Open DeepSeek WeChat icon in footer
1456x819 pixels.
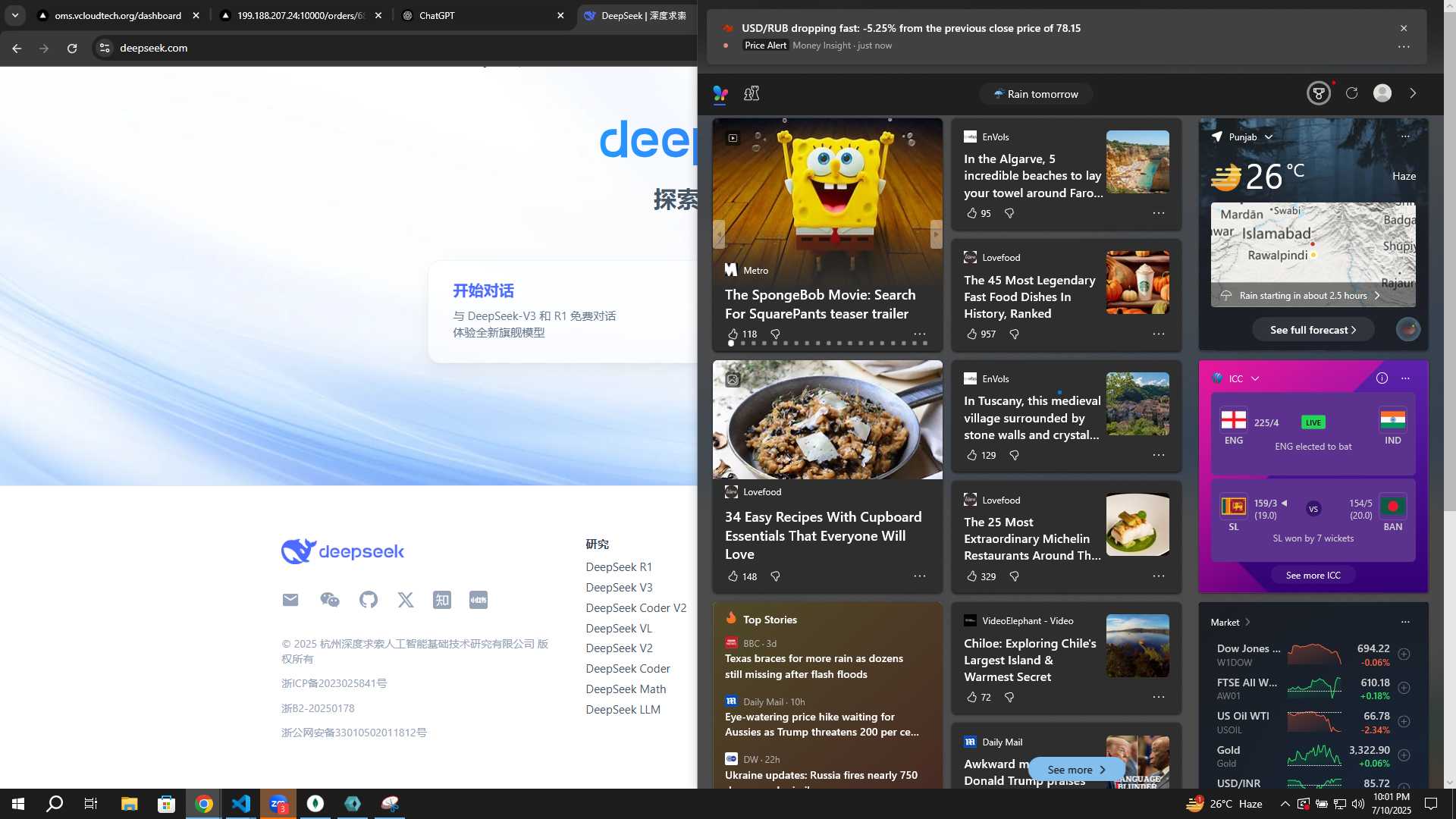[330, 601]
